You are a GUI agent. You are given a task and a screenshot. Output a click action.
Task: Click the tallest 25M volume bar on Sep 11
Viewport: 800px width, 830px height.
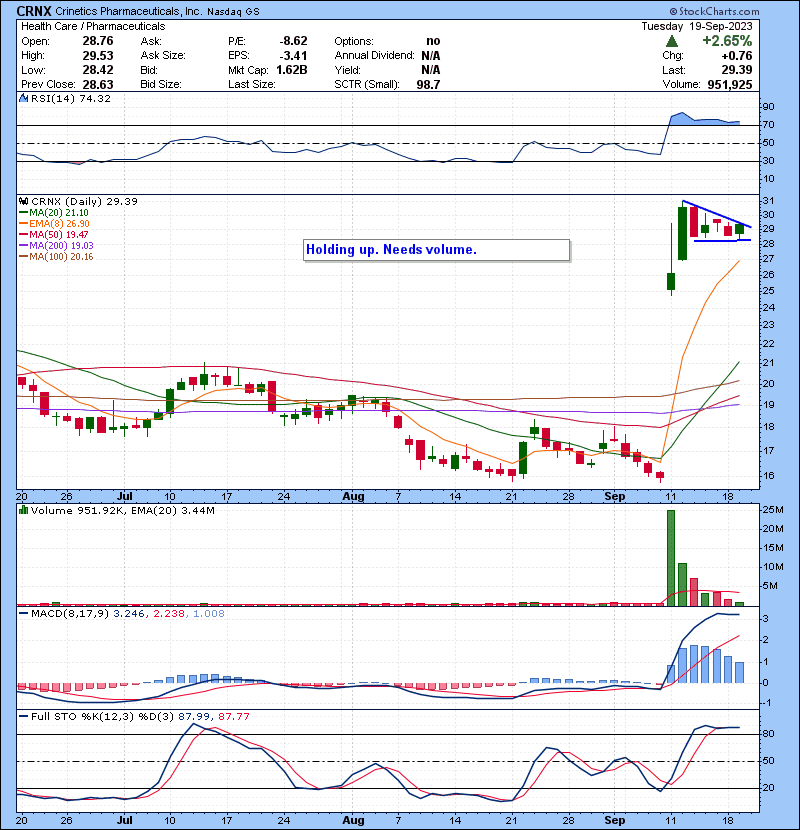tap(671, 558)
